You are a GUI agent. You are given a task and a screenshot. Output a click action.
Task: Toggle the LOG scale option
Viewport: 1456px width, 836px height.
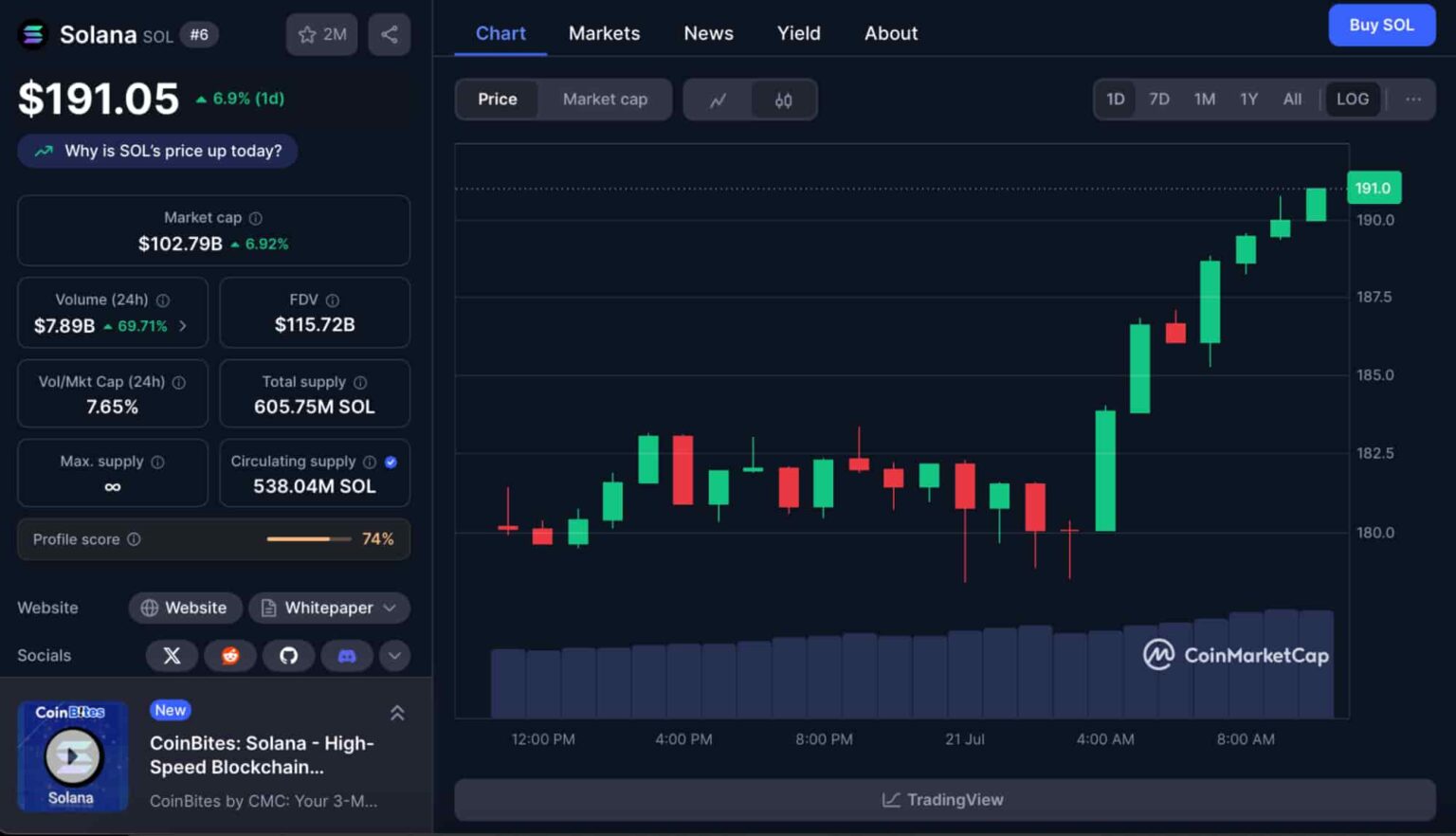[x=1352, y=100]
